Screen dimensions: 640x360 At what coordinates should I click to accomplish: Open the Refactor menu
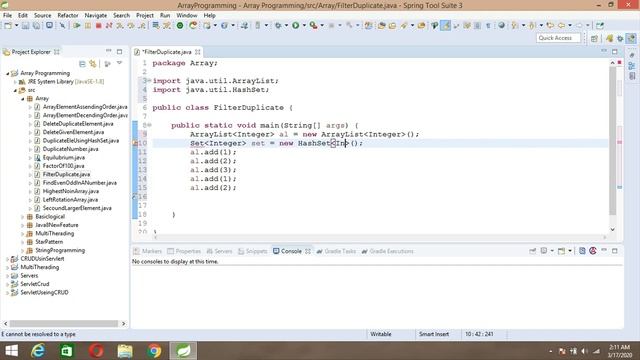pos(68,15)
